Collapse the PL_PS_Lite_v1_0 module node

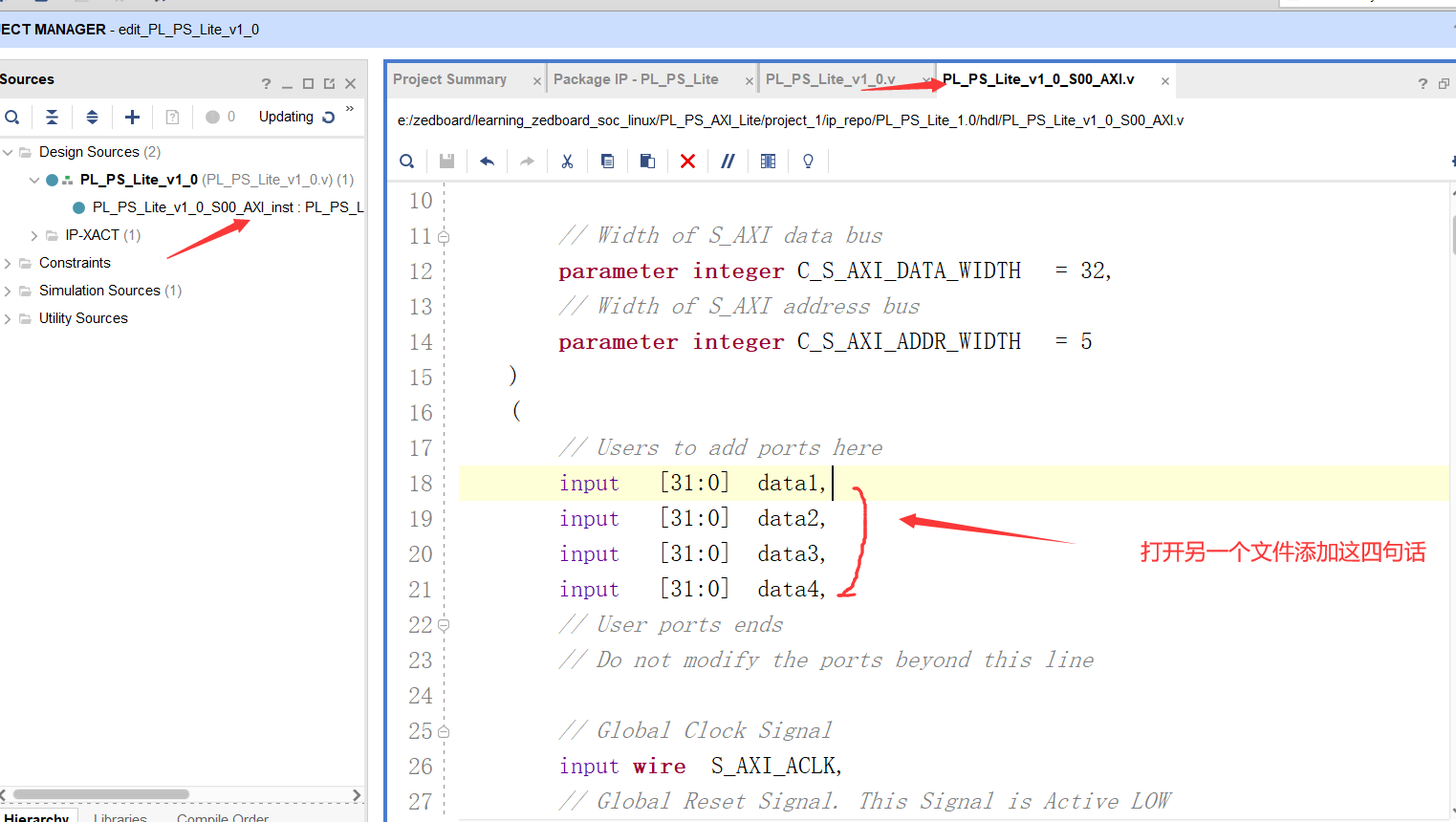pyautogui.click(x=34, y=180)
